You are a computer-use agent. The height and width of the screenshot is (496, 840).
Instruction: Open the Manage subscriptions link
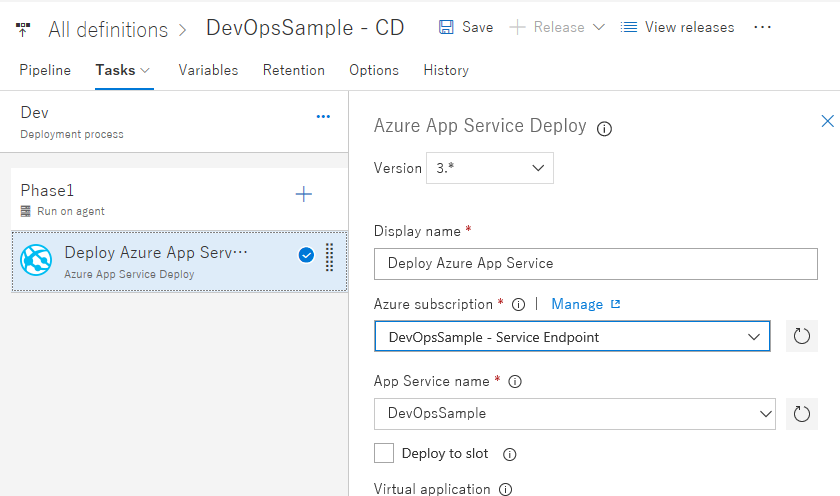coord(577,304)
